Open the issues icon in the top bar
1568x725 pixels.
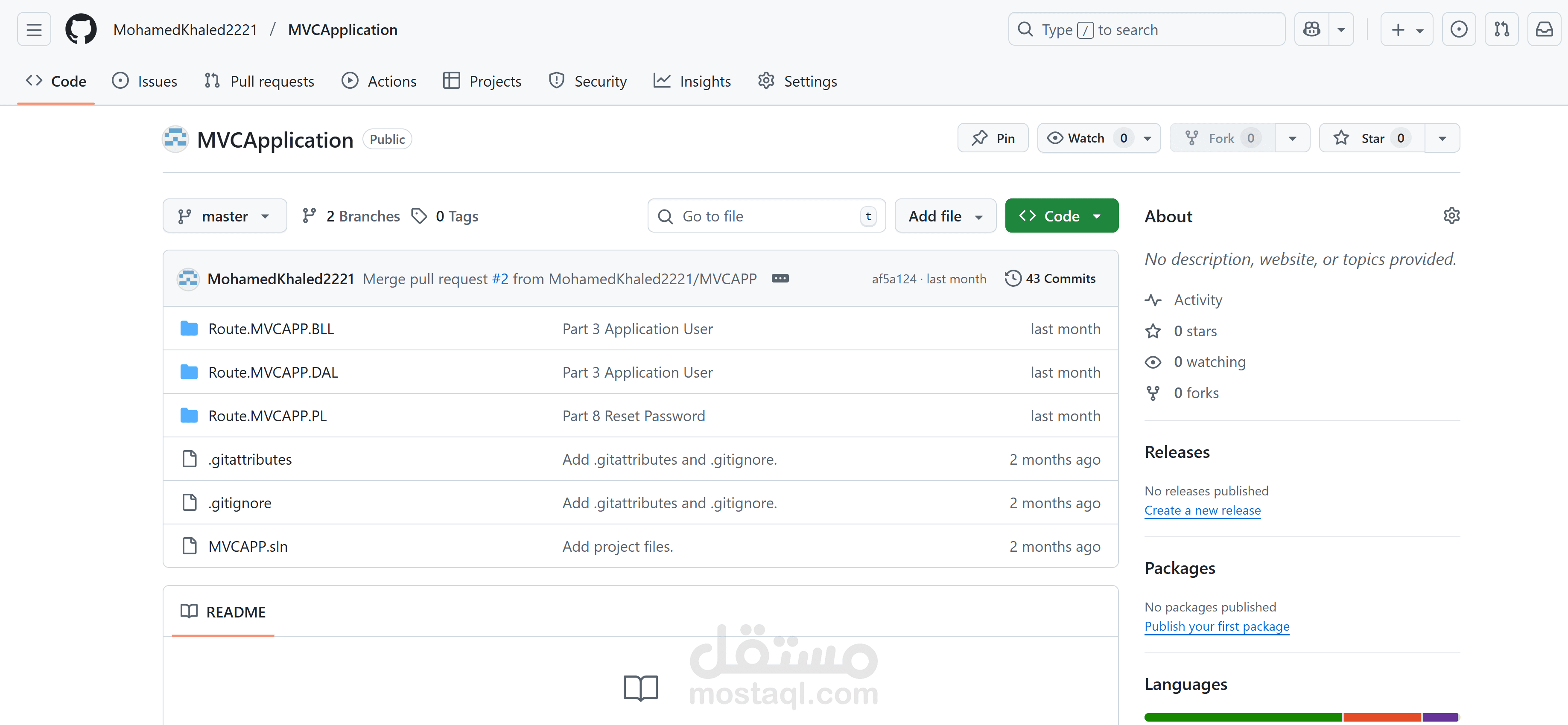click(1458, 29)
